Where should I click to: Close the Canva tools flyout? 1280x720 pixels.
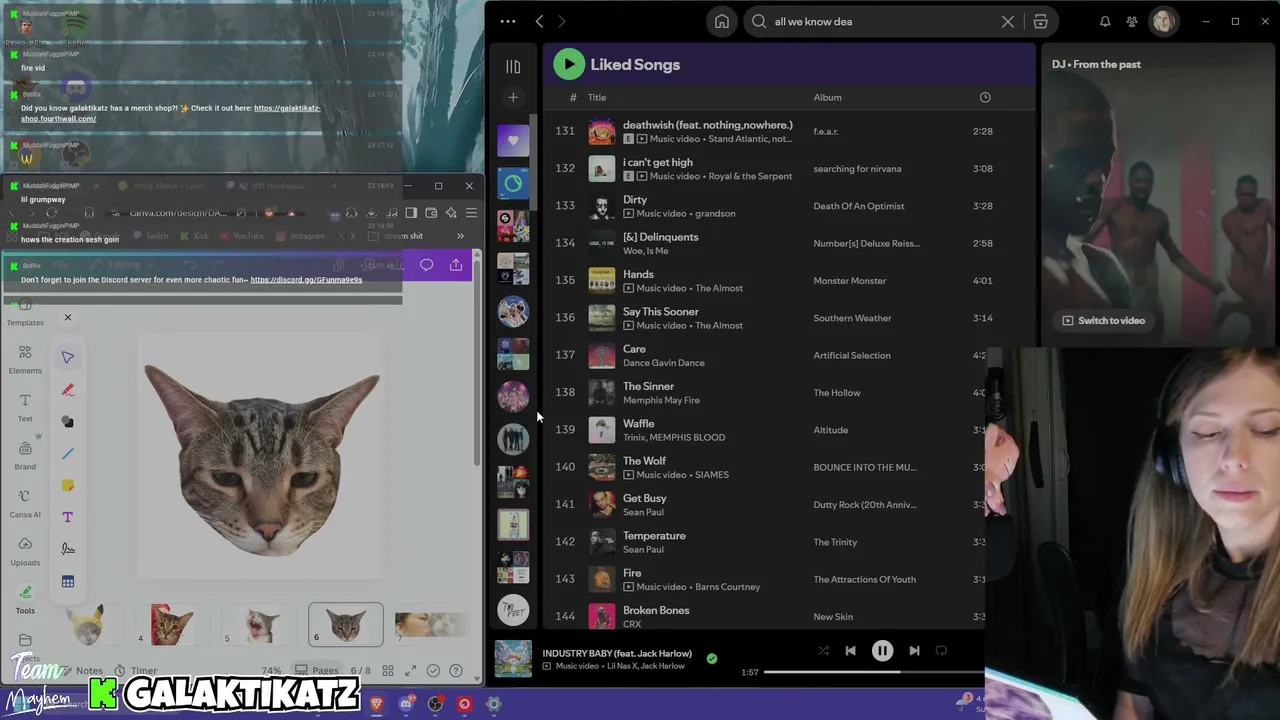click(x=68, y=318)
